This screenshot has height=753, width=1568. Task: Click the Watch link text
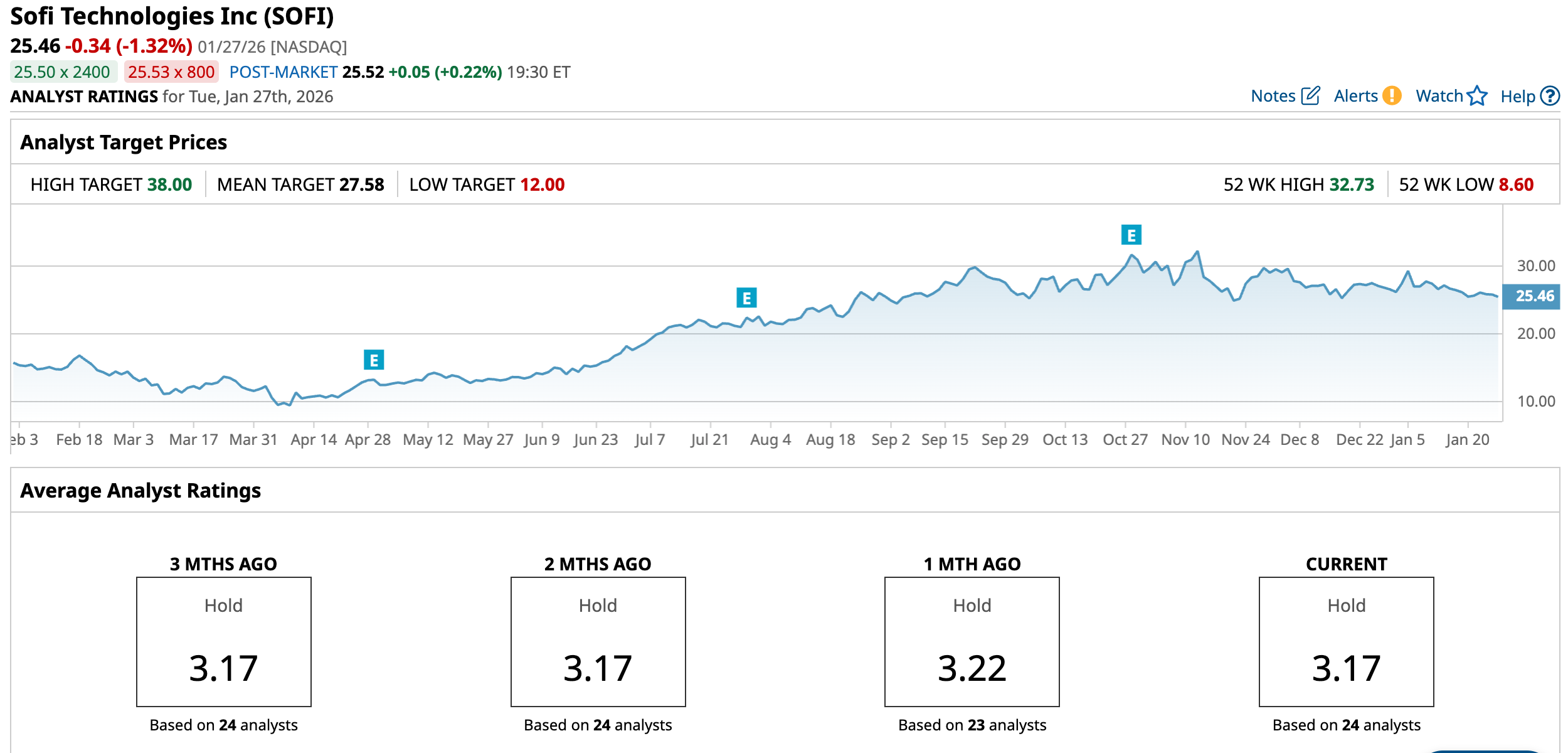pos(1439,96)
